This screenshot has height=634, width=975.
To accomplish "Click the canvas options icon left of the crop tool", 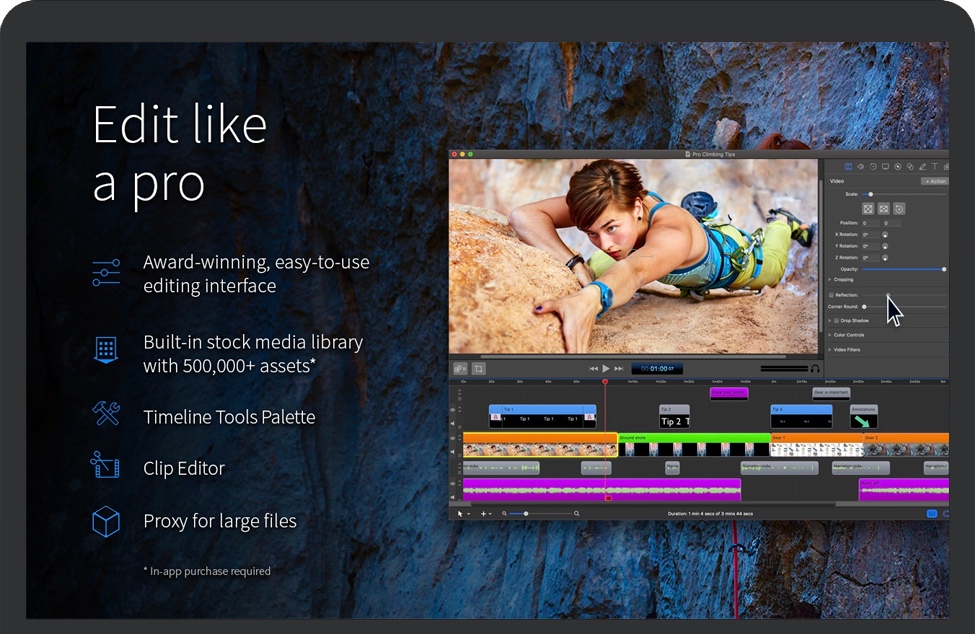I will 460,369.
